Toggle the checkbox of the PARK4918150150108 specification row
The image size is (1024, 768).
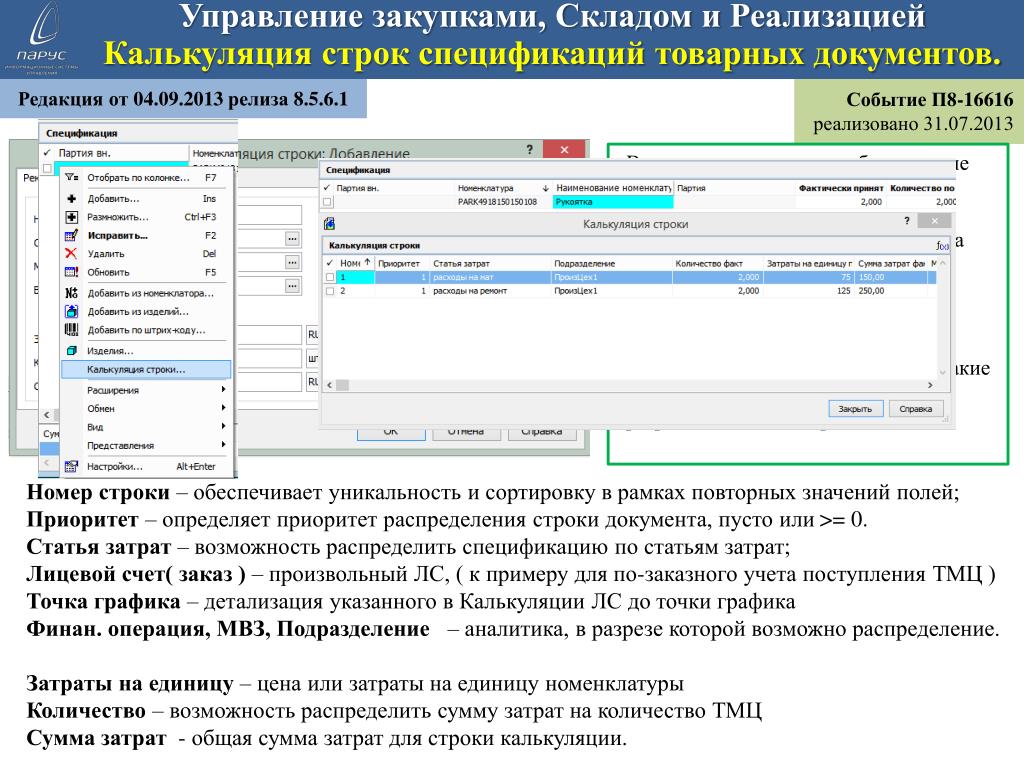[x=328, y=202]
